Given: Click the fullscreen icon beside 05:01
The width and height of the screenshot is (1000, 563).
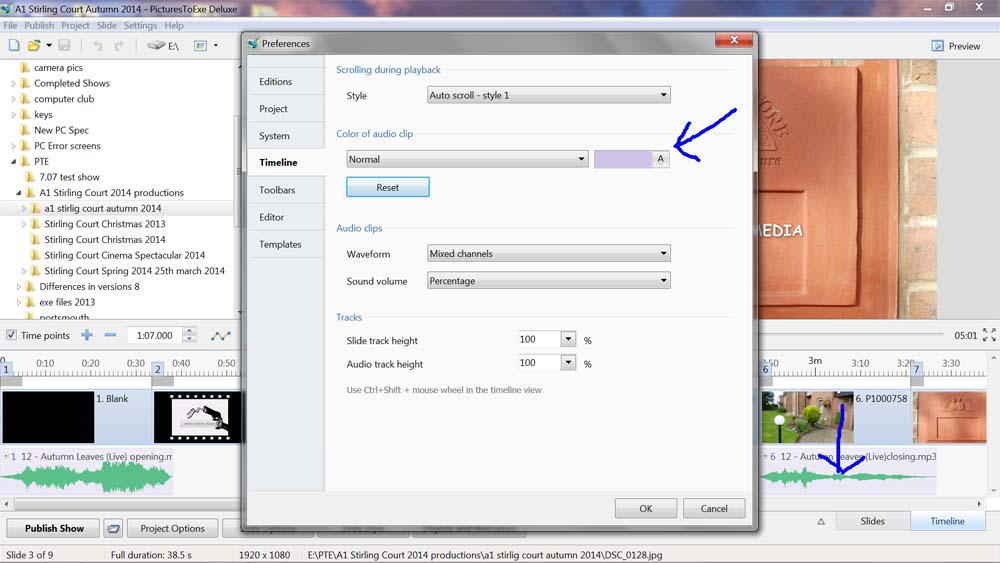Looking at the screenshot, I should (x=989, y=336).
